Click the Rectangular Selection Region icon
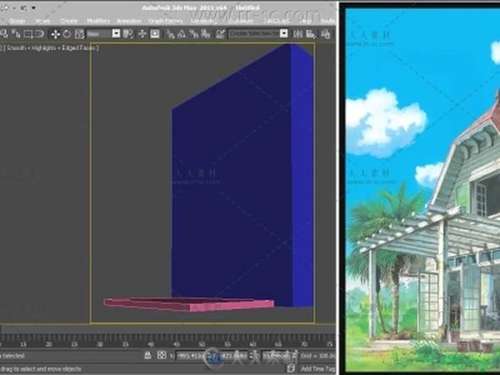The image size is (500, 375). [28, 34]
